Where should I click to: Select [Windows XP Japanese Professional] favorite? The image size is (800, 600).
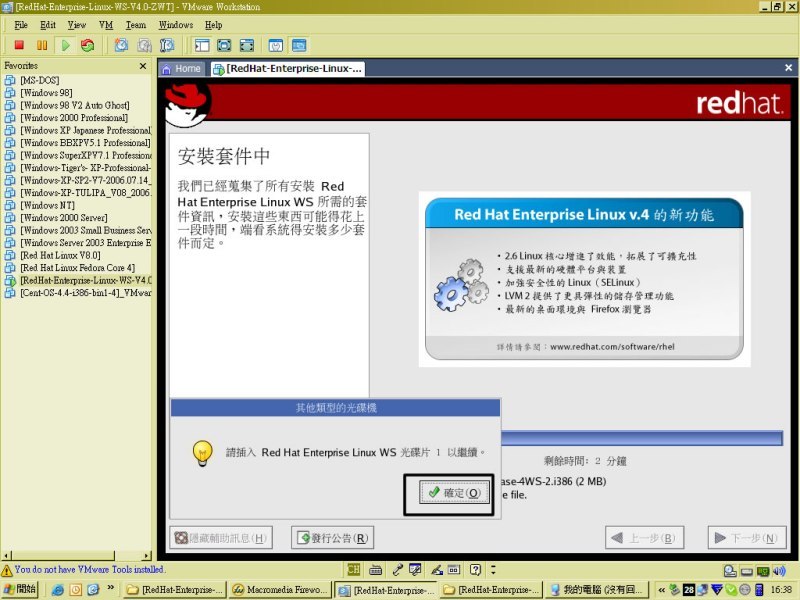[x=86, y=130]
